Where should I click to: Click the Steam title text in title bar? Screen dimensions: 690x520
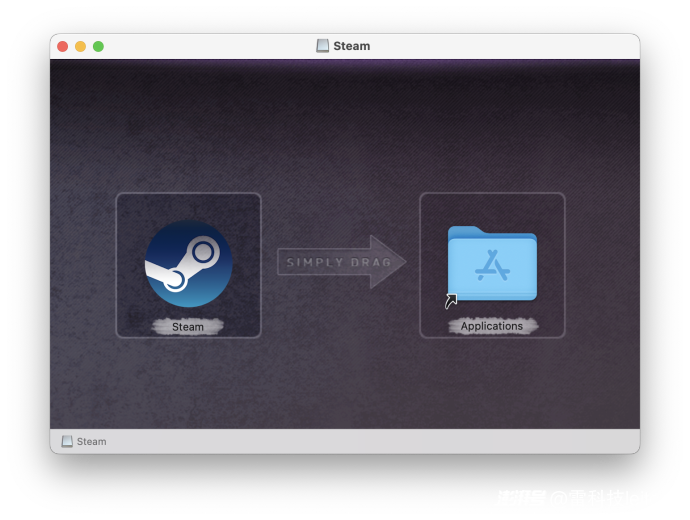pyautogui.click(x=352, y=46)
